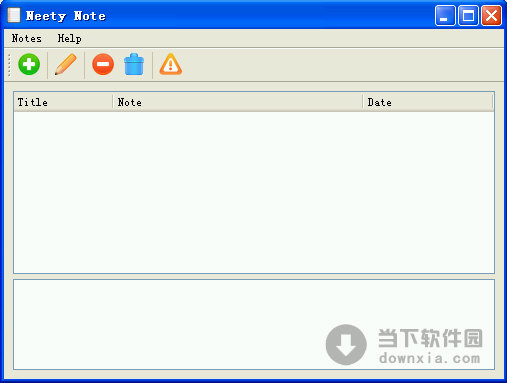507x383 pixels.
Task: Click inside the empty notes list area
Action: 254,192
